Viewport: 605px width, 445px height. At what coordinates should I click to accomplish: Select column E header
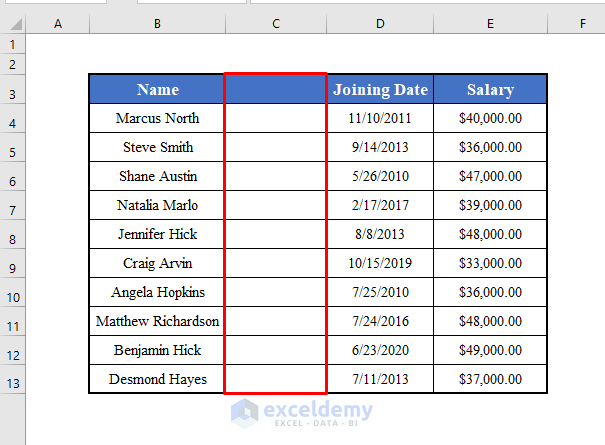coord(490,23)
